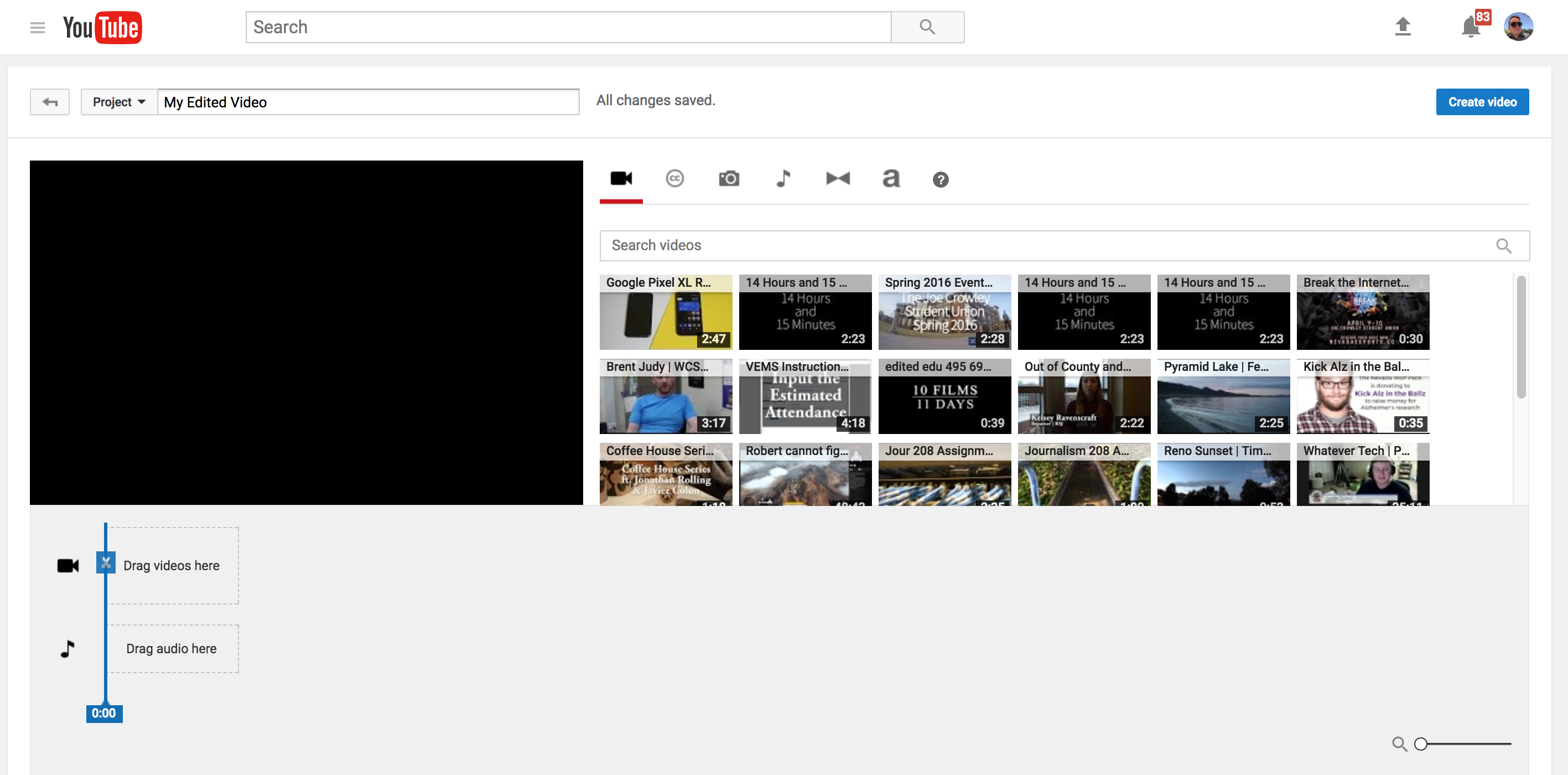This screenshot has height=775, width=1568.
Task: Select the help question mark icon
Action: 939,180
